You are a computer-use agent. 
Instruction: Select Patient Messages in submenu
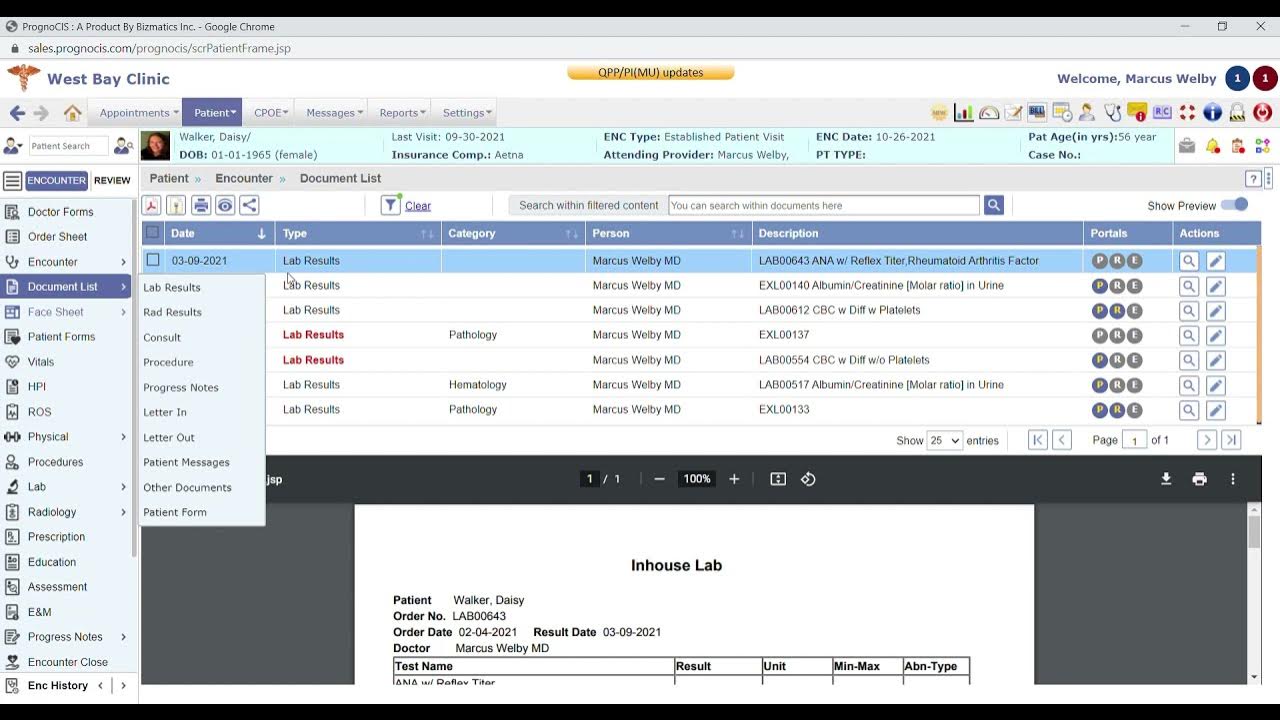(x=186, y=462)
